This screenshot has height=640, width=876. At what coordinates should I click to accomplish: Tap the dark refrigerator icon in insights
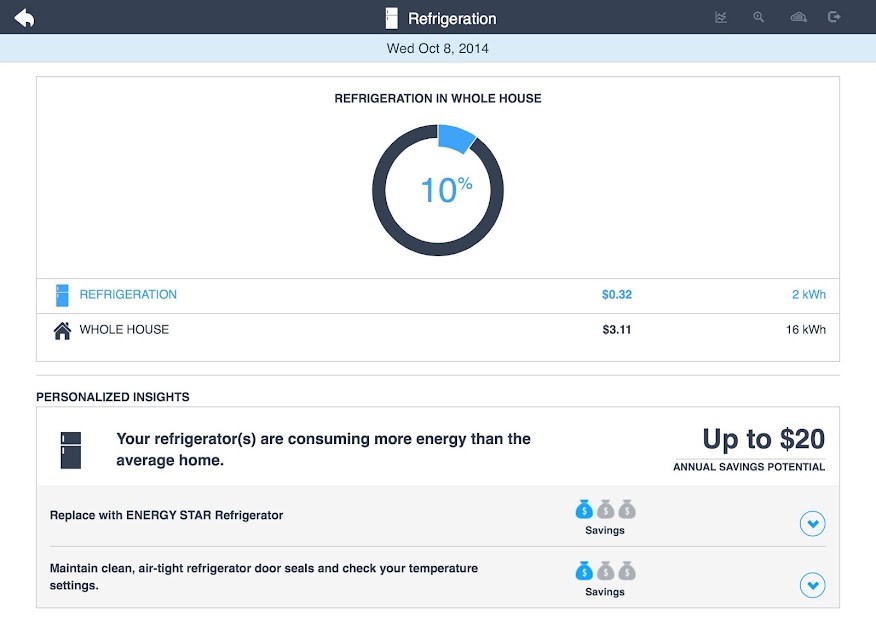pyautogui.click(x=71, y=450)
